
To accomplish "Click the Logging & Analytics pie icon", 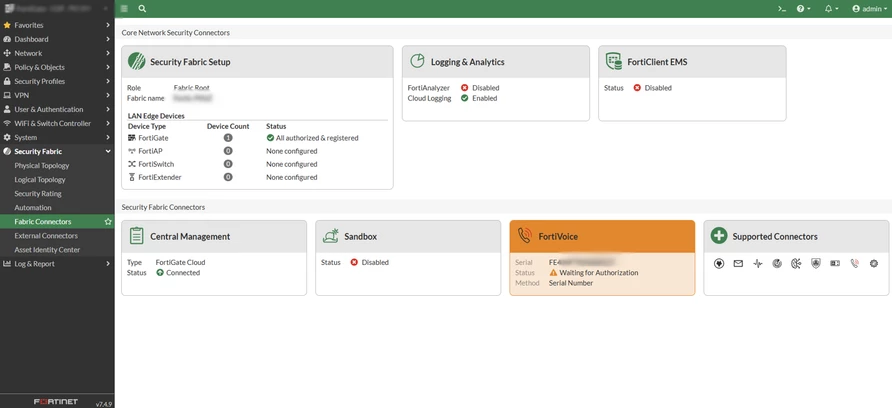I will click(418, 61).
